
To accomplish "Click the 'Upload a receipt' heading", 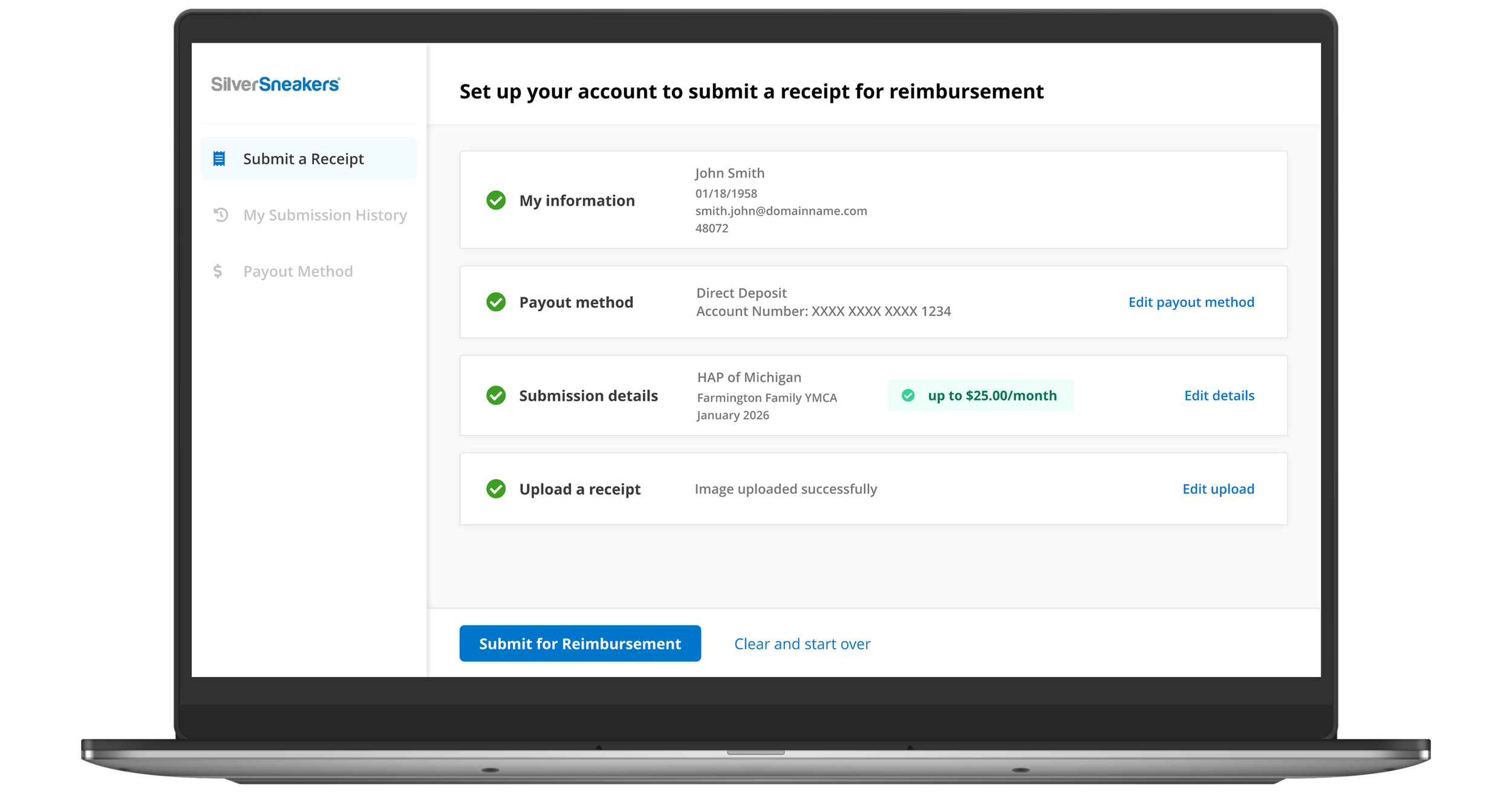I will 579,489.
